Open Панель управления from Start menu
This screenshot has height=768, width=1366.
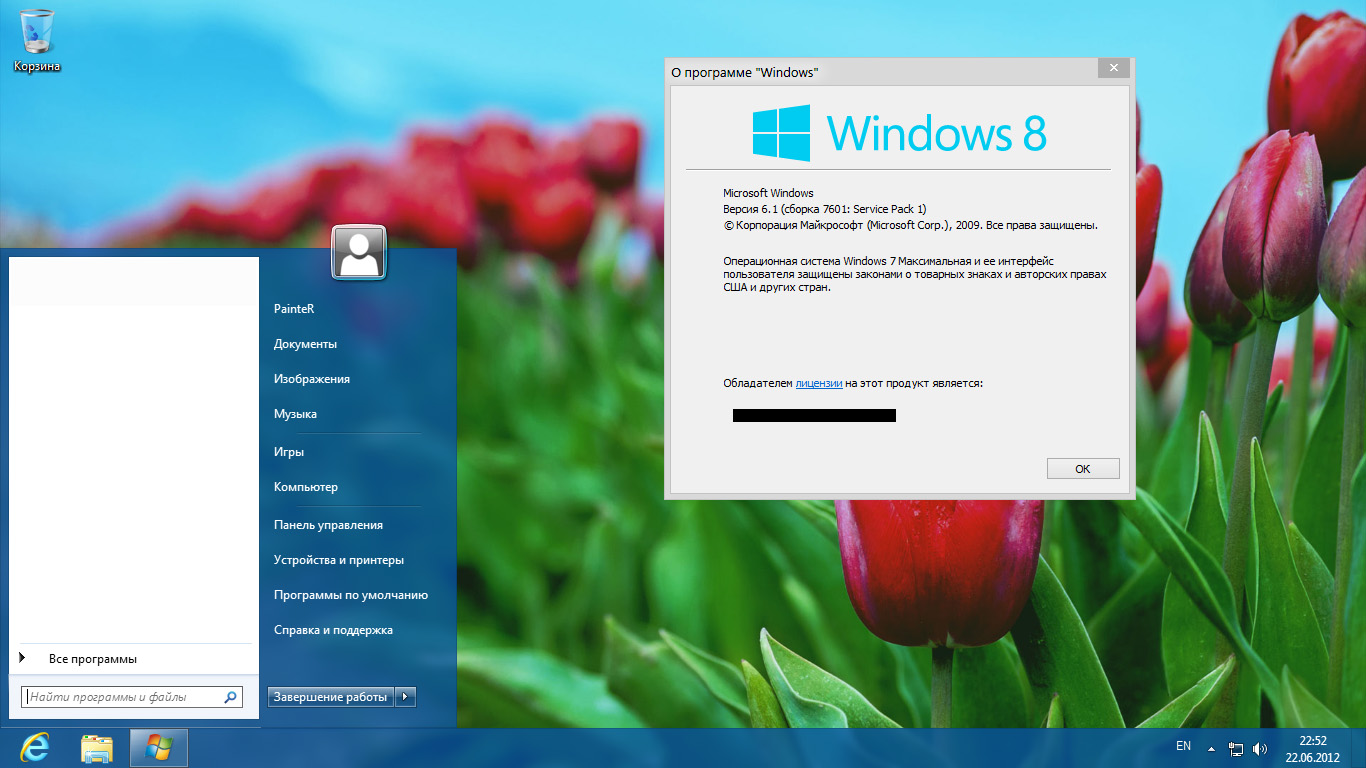click(x=328, y=525)
